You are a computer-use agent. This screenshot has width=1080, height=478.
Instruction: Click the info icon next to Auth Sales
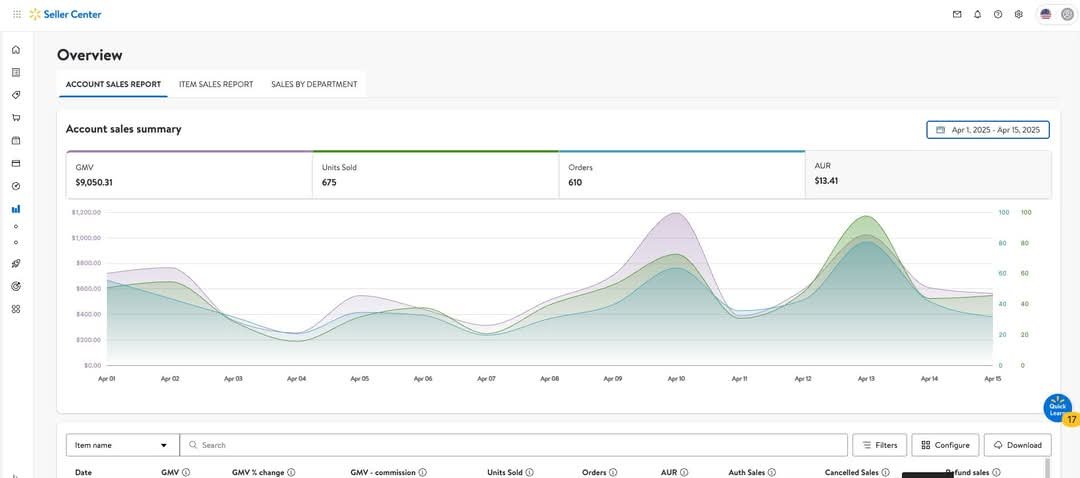tap(772, 472)
